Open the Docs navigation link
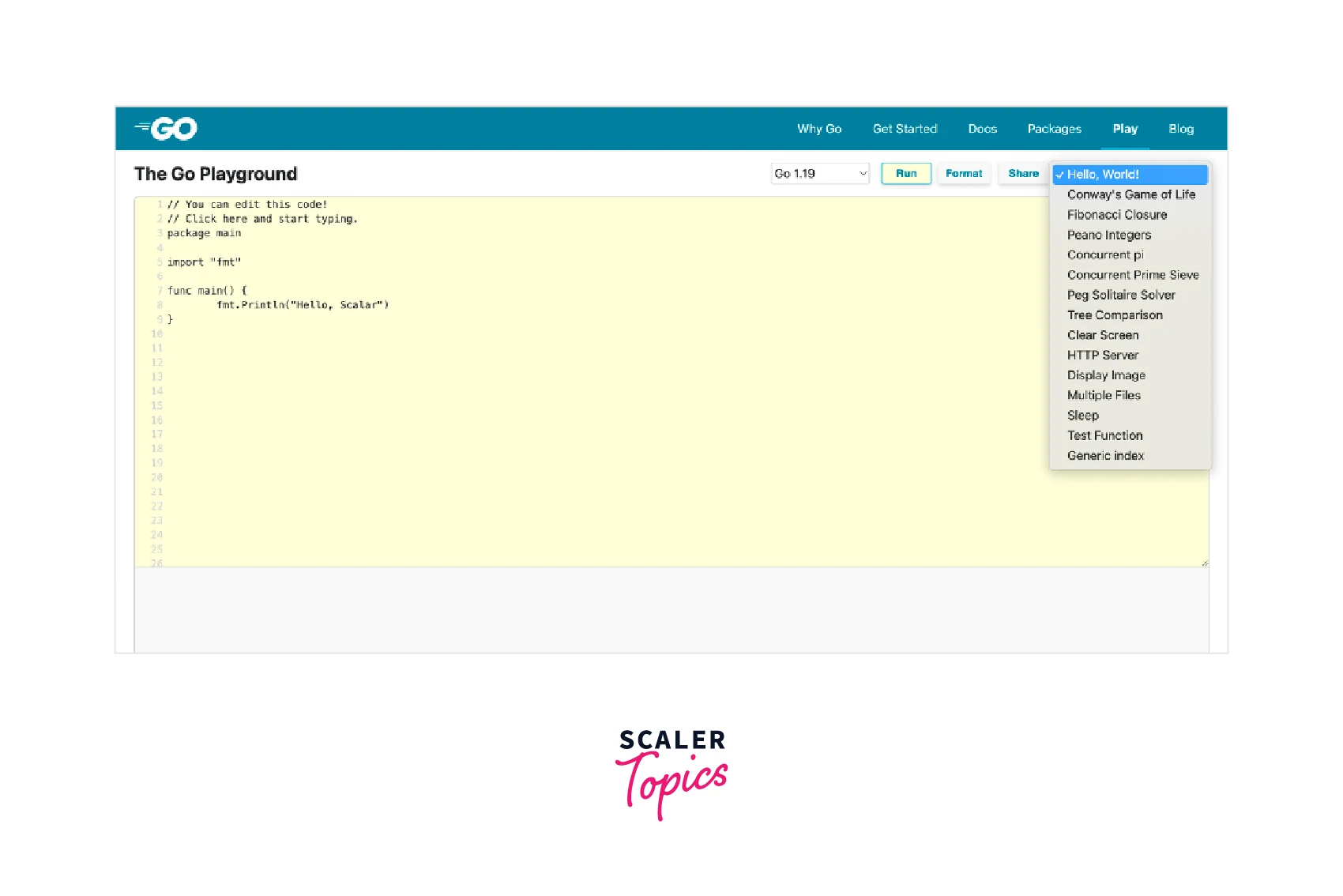Image resolution: width=1343 pixels, height=896 pixels. point(982,129)
